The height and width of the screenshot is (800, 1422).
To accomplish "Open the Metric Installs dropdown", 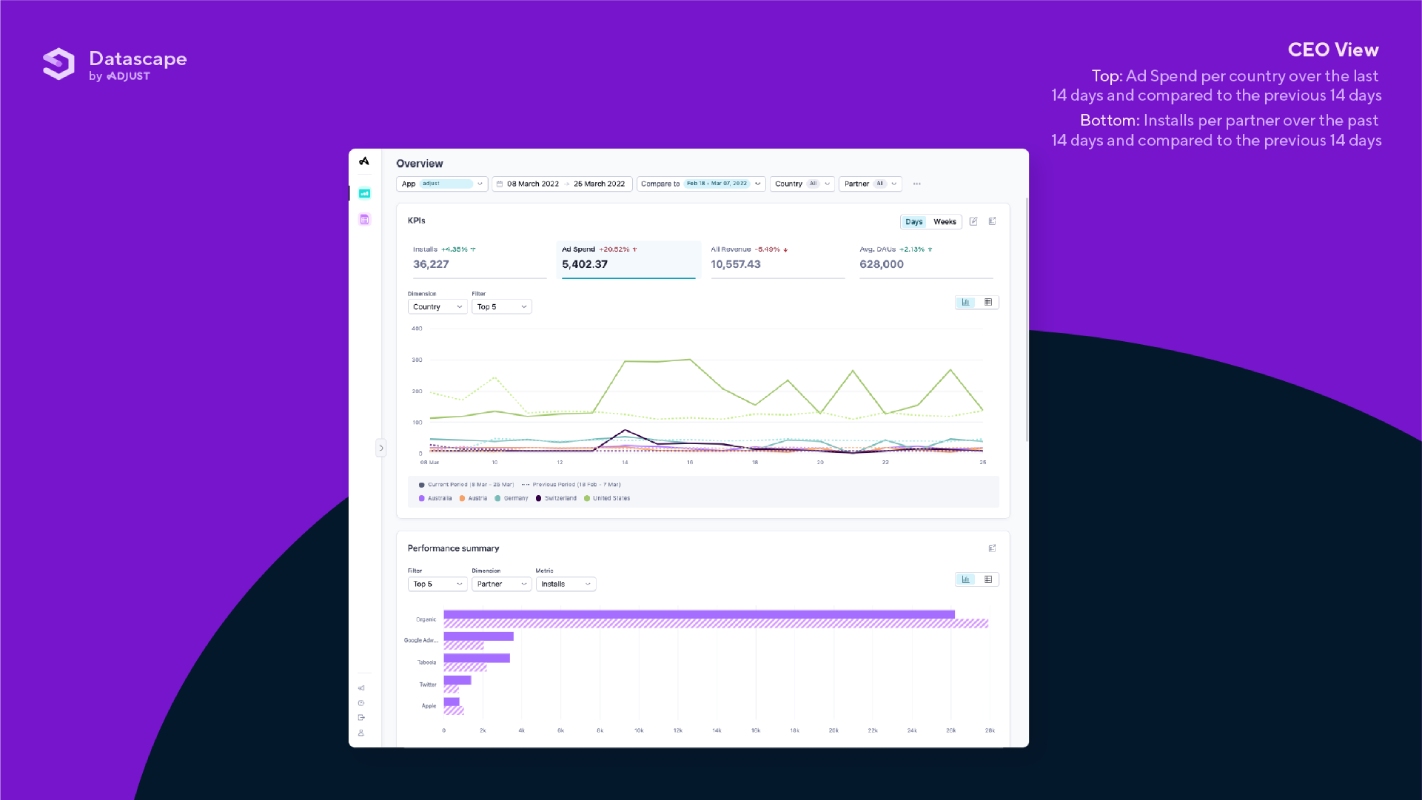I will tap(566, 584).
